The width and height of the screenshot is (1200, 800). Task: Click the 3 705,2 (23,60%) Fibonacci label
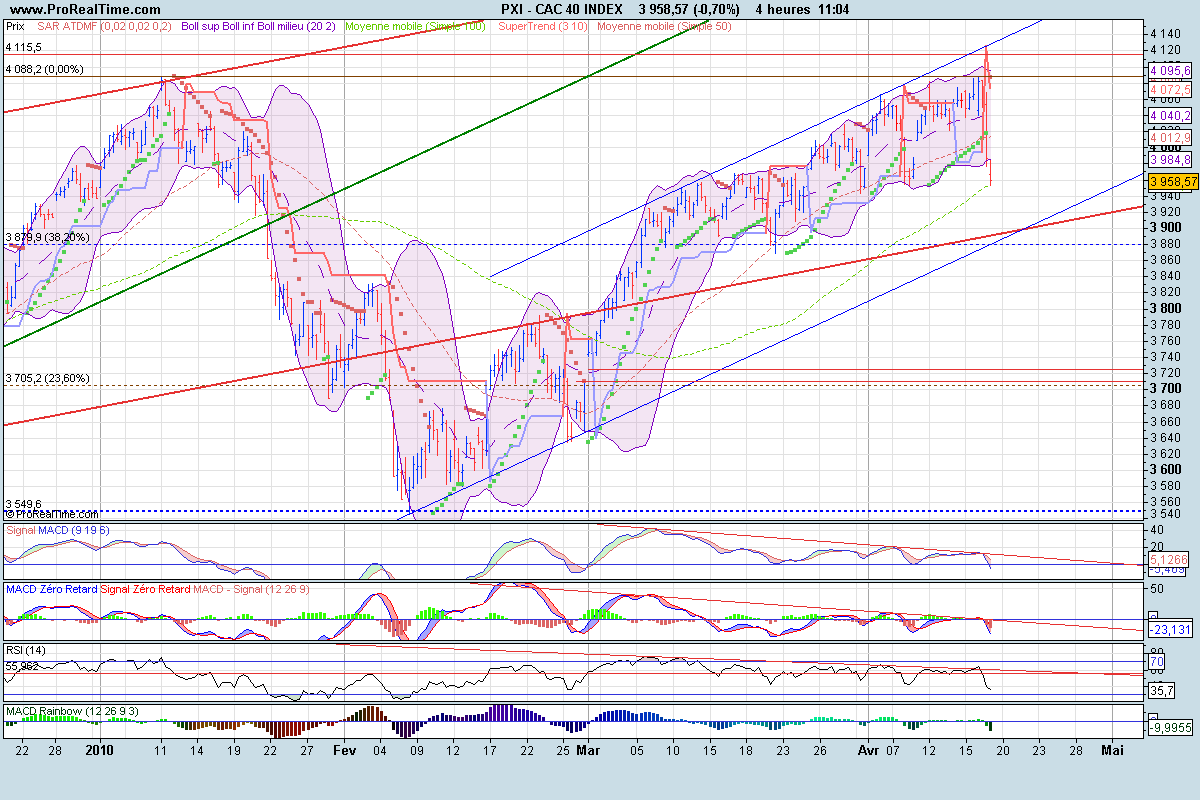[x=47, y=378]
